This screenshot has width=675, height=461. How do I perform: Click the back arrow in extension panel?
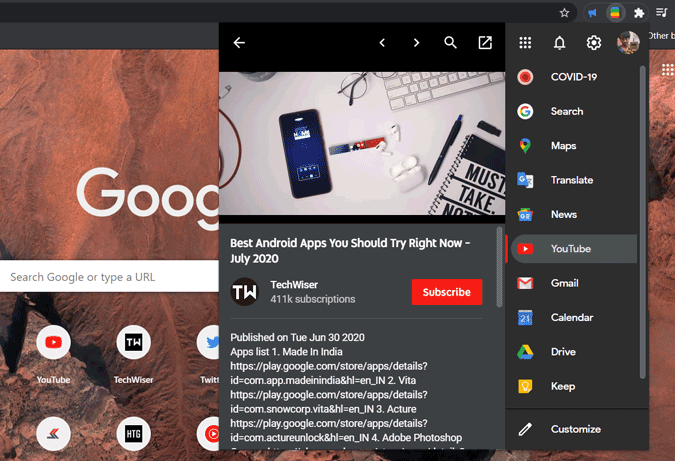(x=239, y=43)
